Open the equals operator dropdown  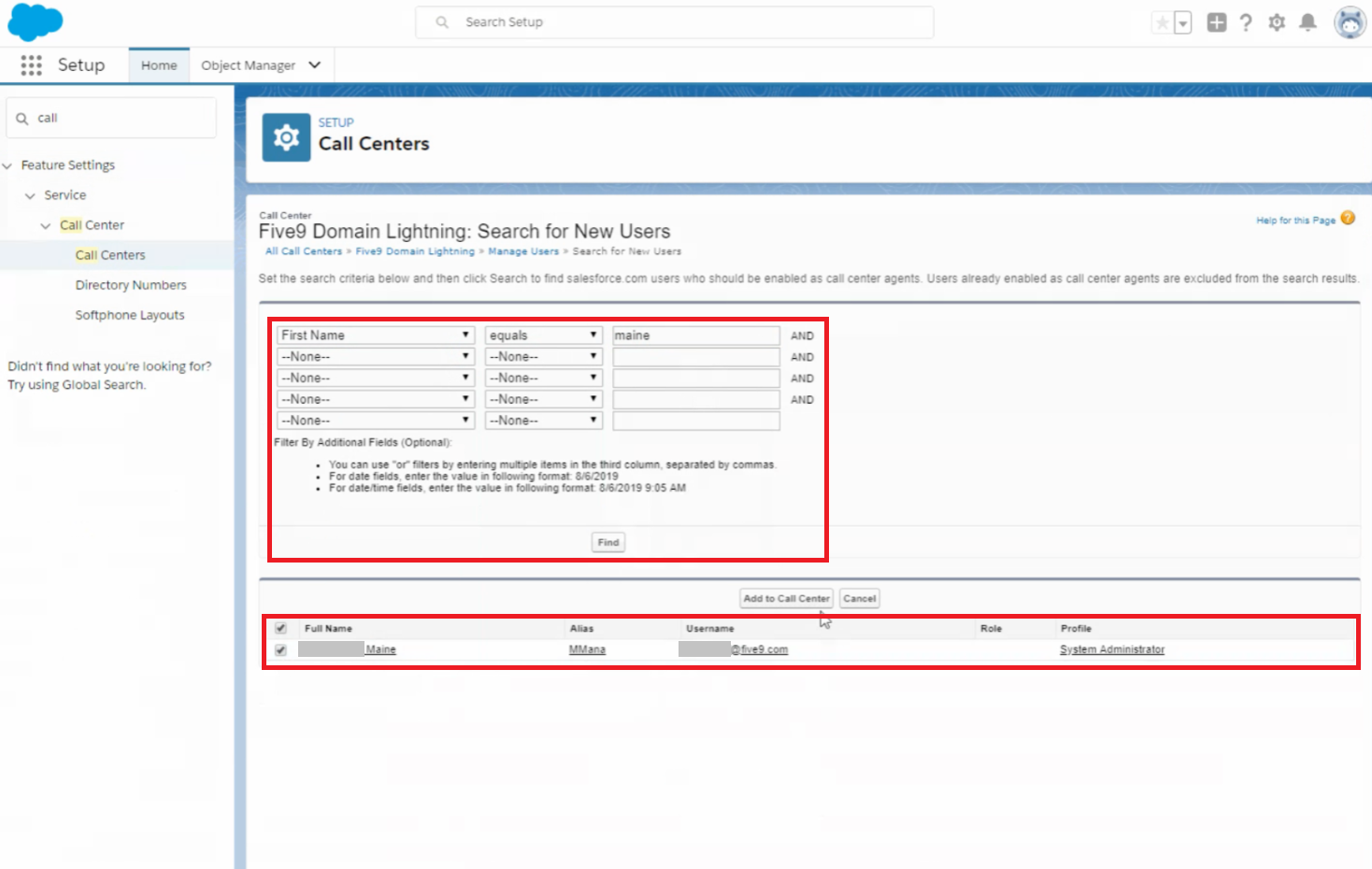tap(544, 335)
